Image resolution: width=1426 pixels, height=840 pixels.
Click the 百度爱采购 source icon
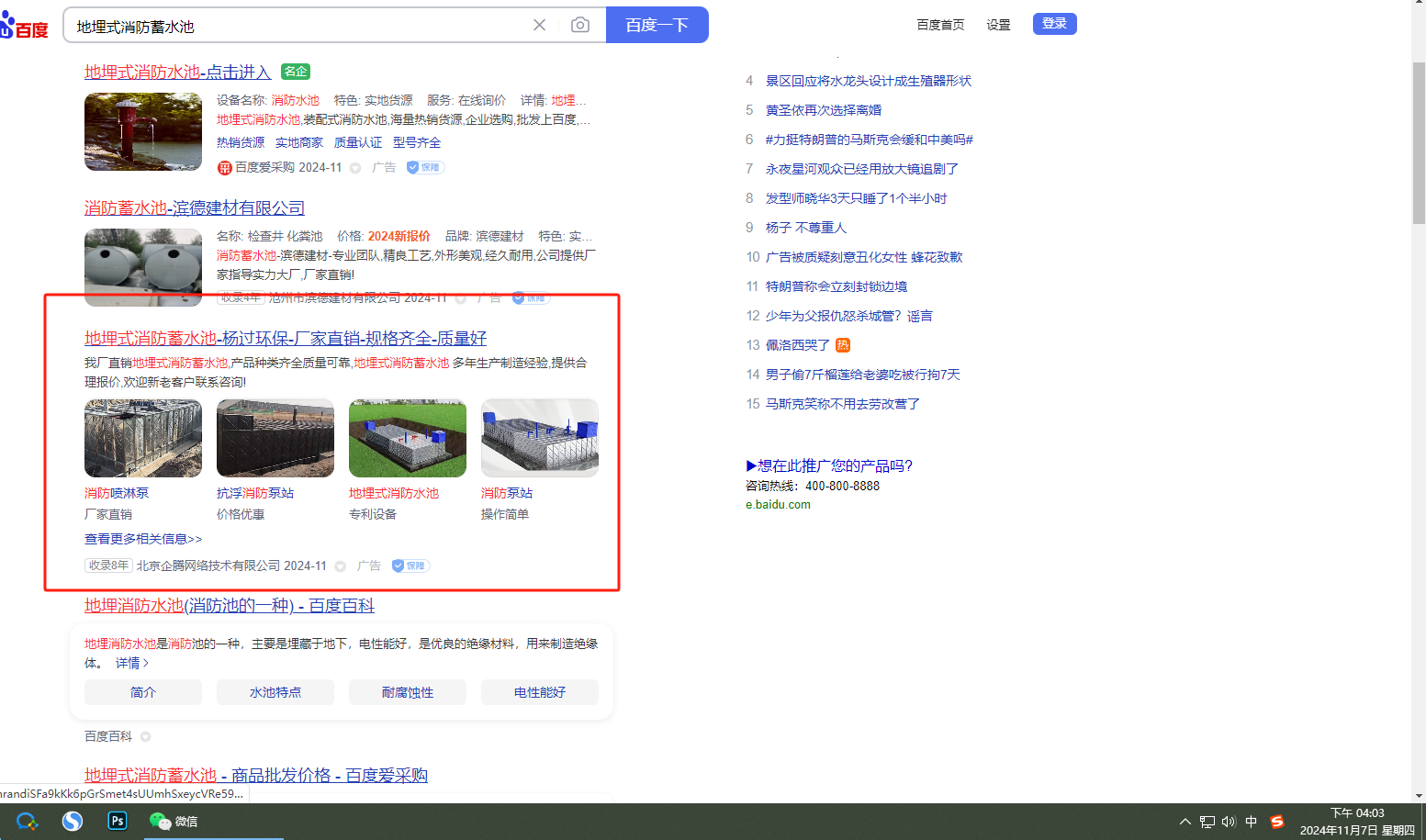[x=224, y=167]
